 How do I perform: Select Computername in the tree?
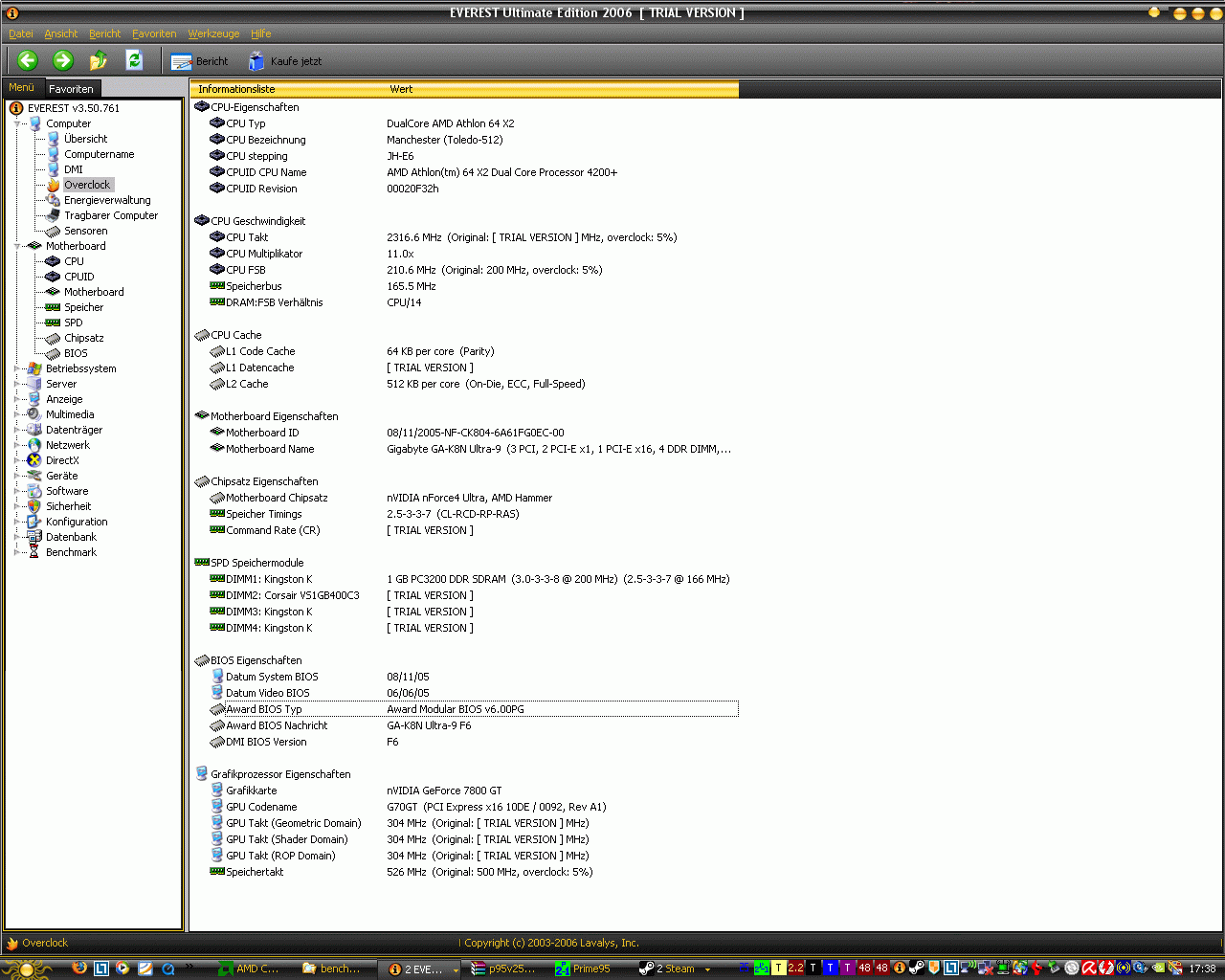99,154
